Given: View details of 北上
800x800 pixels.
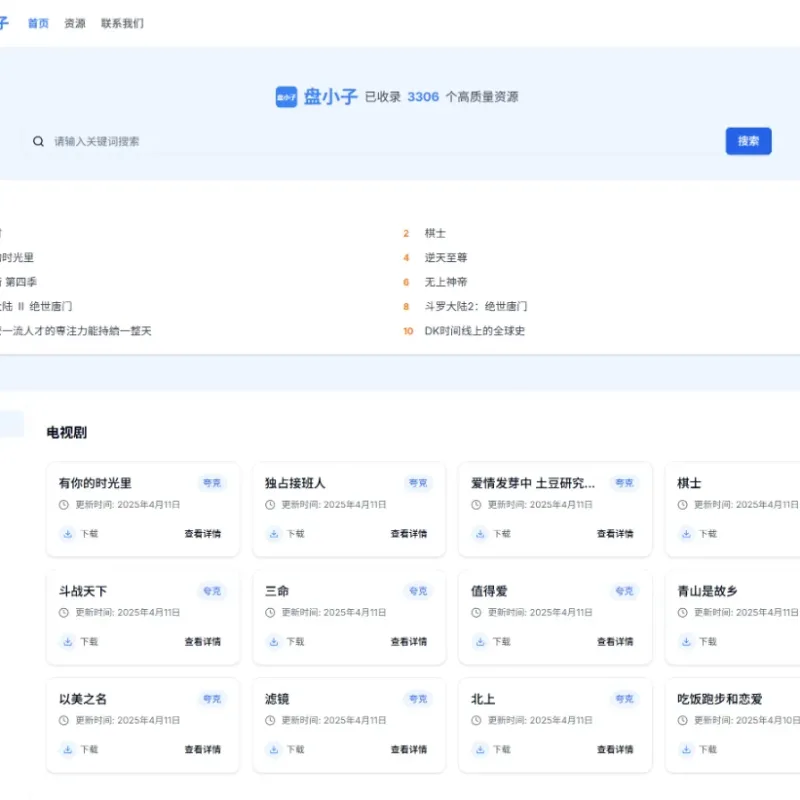Looking at the screenshot, I should (615, 749).
